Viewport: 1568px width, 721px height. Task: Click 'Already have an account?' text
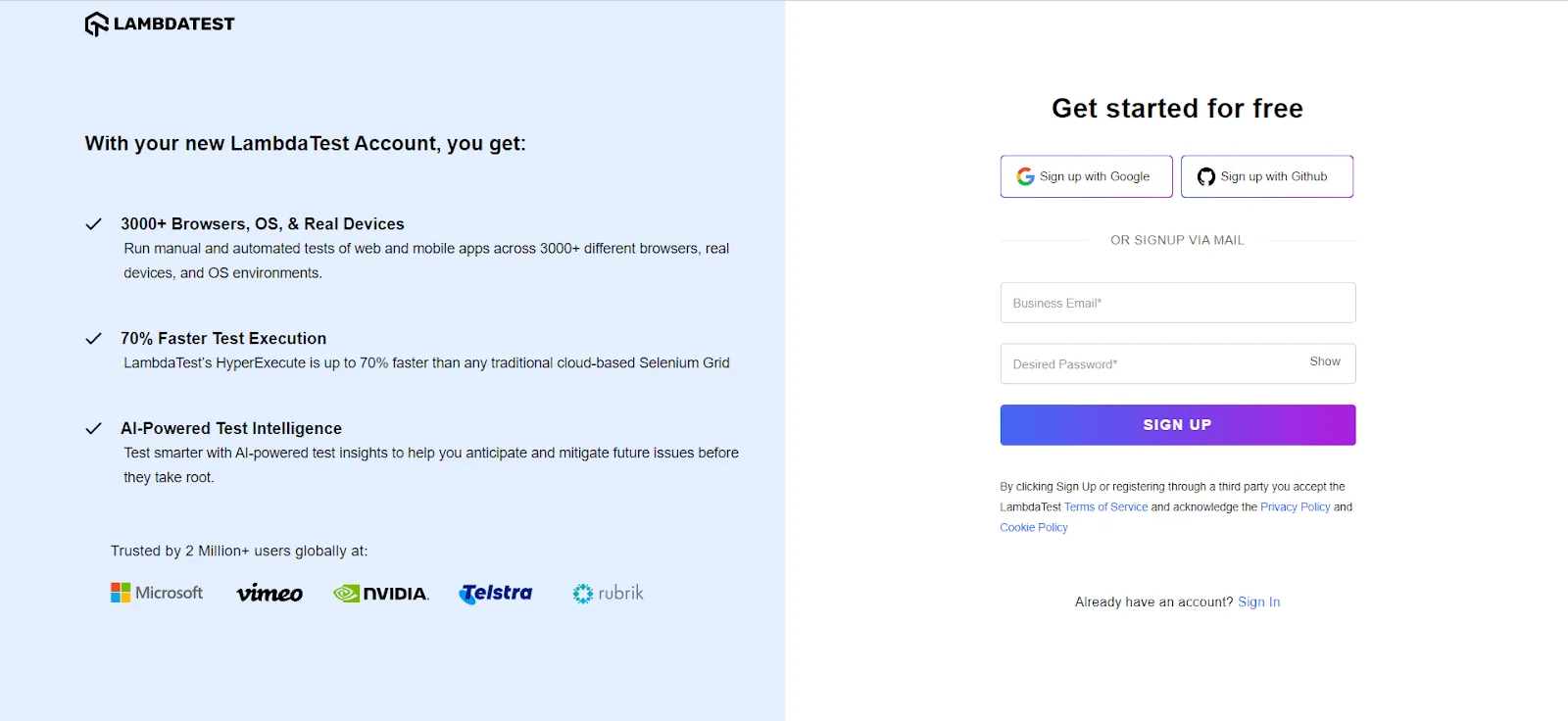1154,602
